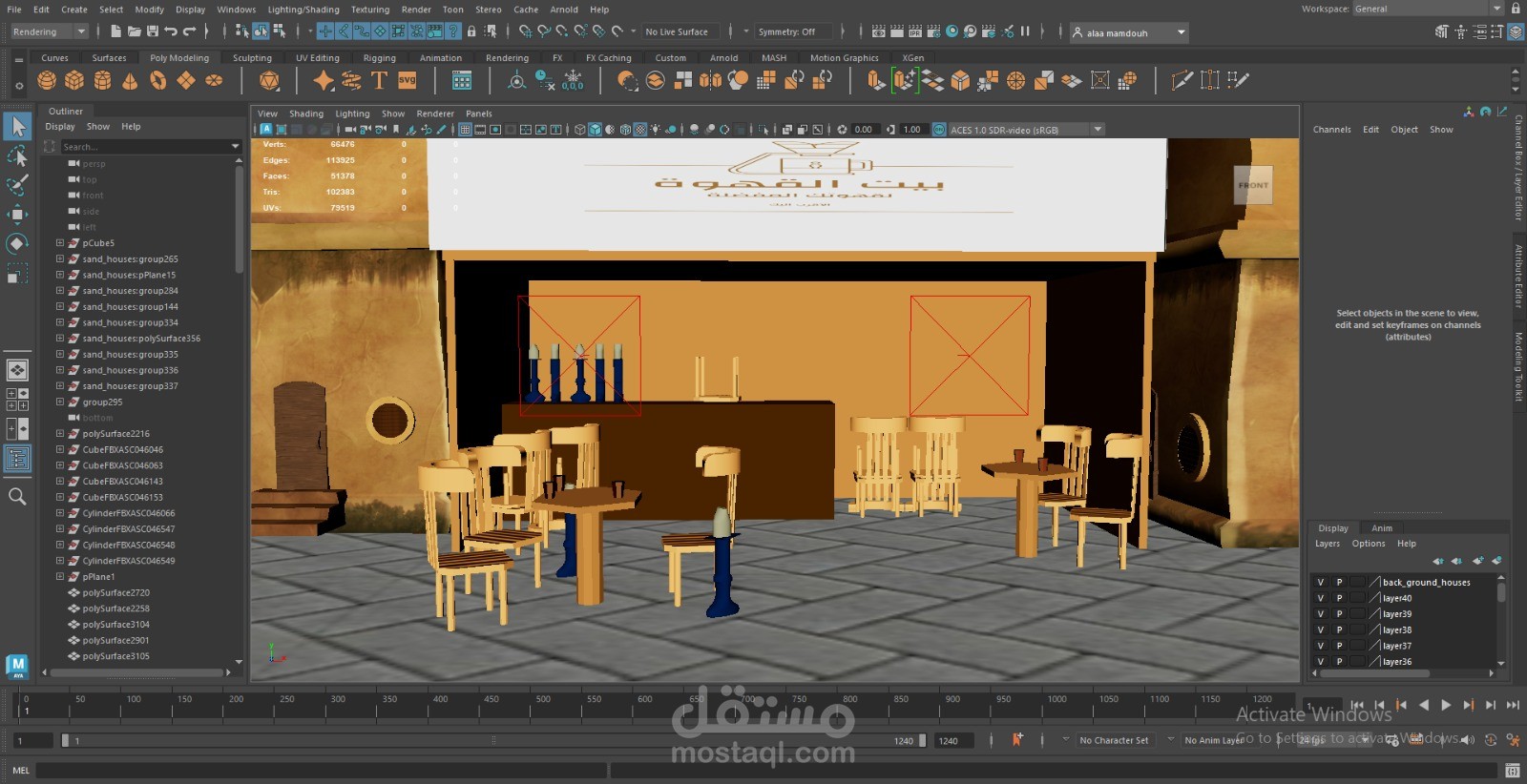1527x784 pixels.
Task: Expand the pPlane1 node in Outliner
Action: pos(60,576)
